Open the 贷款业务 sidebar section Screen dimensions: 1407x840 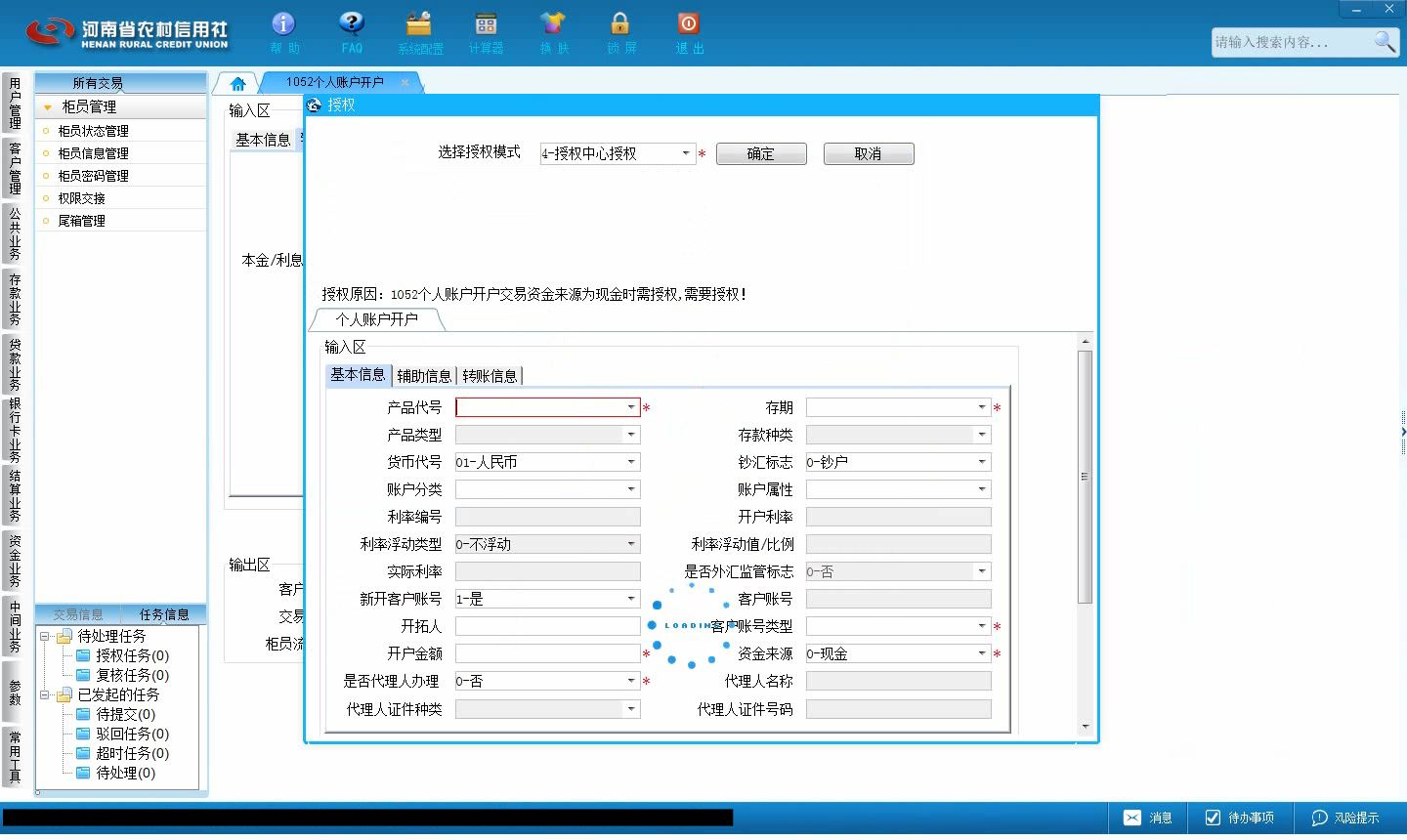(x=15, y=364)
